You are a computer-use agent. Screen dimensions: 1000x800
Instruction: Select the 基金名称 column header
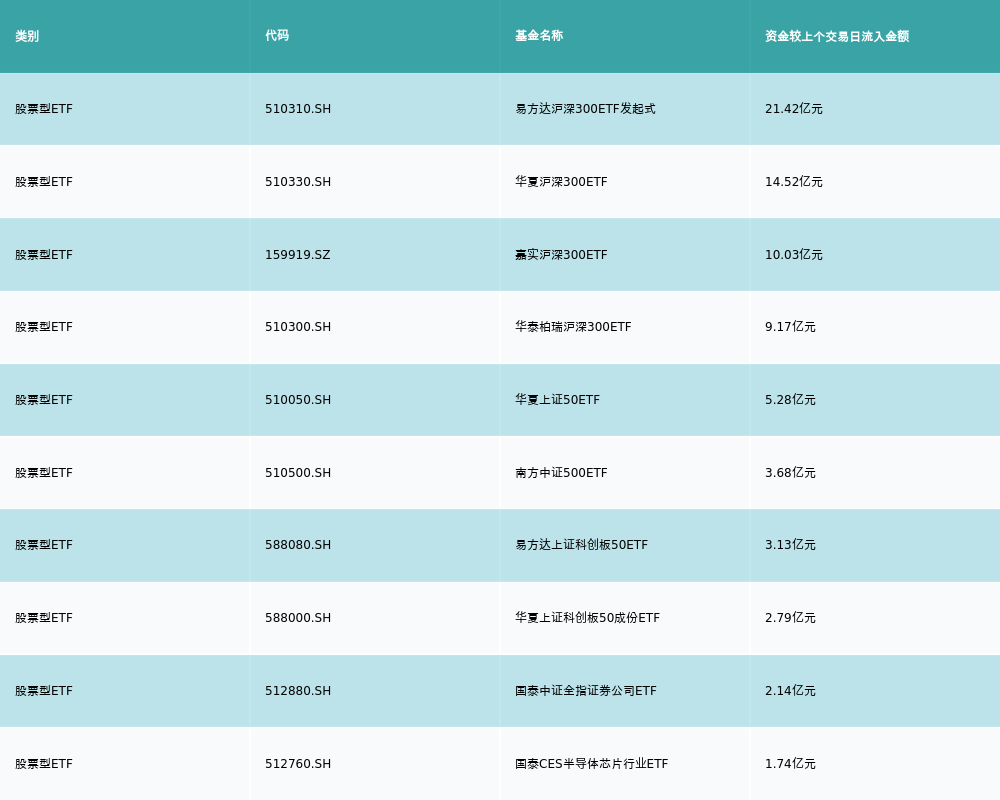coord(539,36)
